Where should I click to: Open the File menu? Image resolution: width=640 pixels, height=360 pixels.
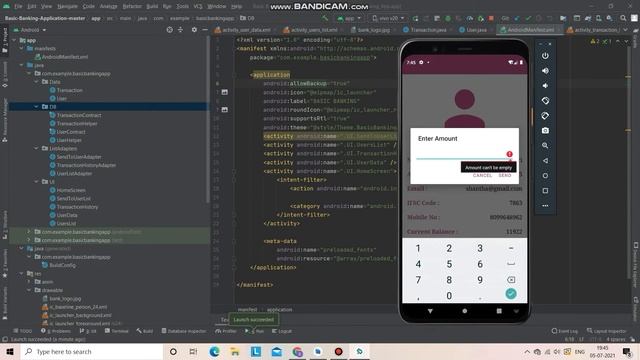(18, 7)
